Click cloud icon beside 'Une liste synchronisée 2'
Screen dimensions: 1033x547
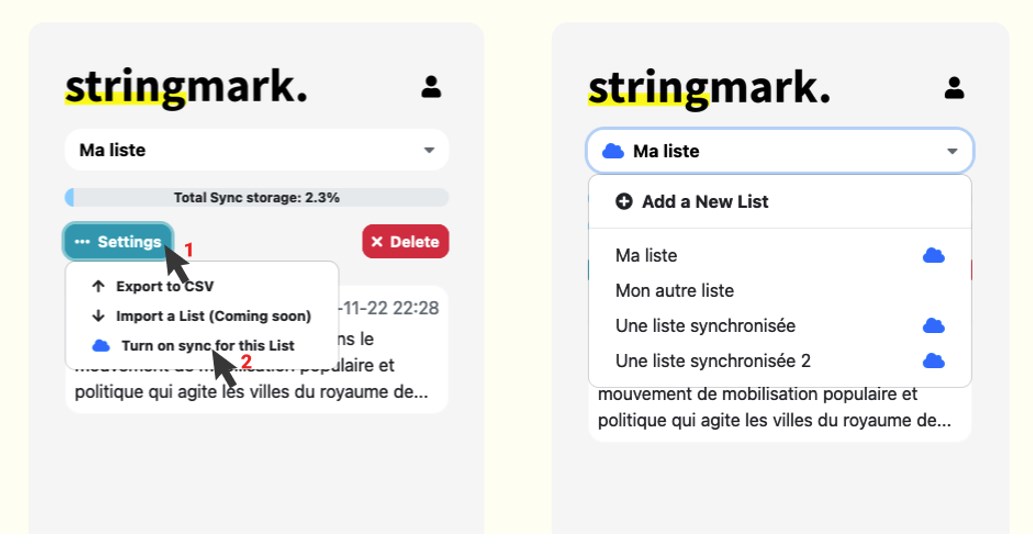point(933,361)
